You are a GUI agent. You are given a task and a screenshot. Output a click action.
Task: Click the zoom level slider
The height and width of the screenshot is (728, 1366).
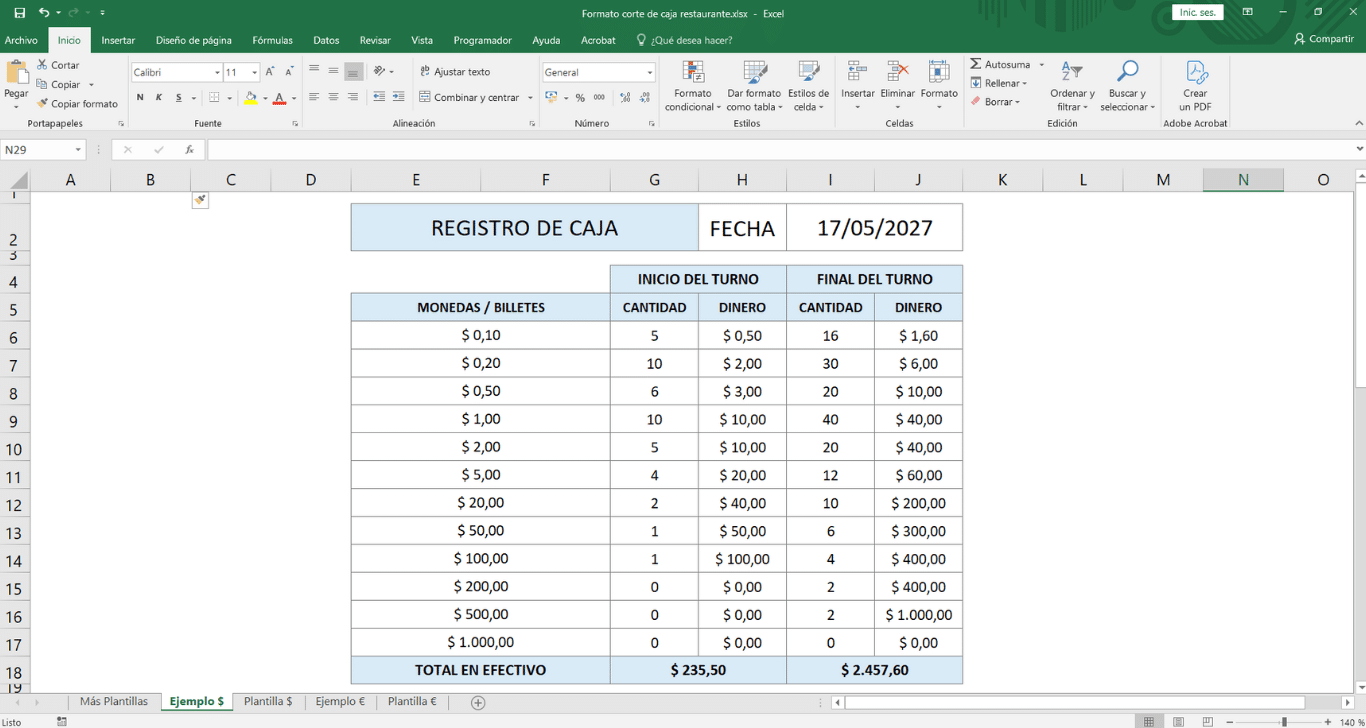1284,722
